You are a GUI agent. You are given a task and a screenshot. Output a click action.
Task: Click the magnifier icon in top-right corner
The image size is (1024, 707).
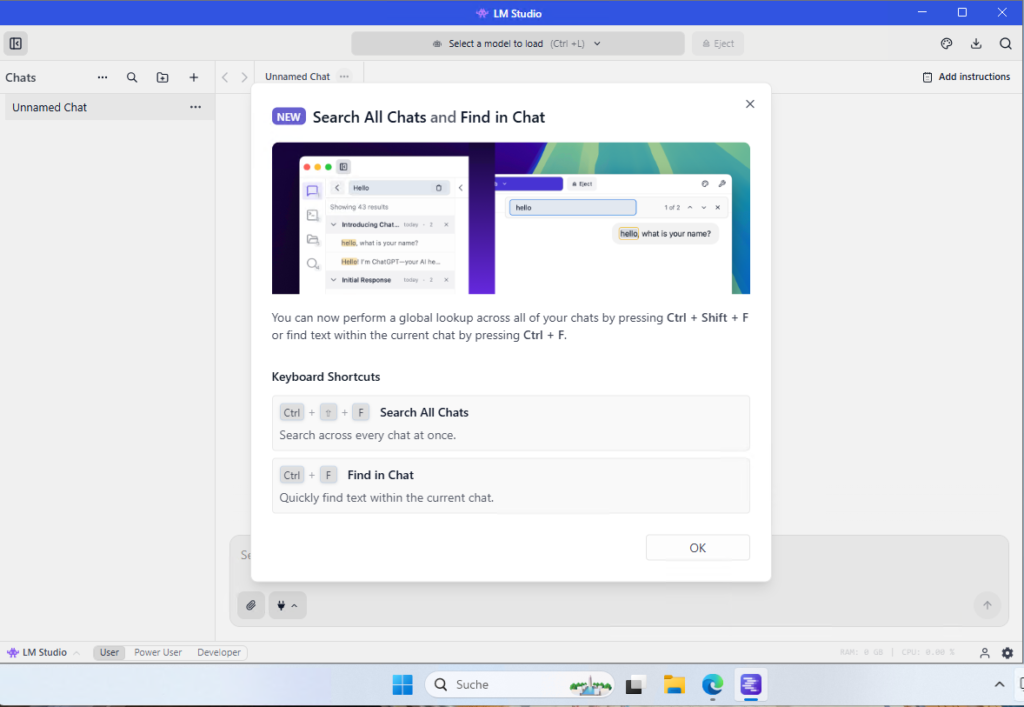(1006, 44)
